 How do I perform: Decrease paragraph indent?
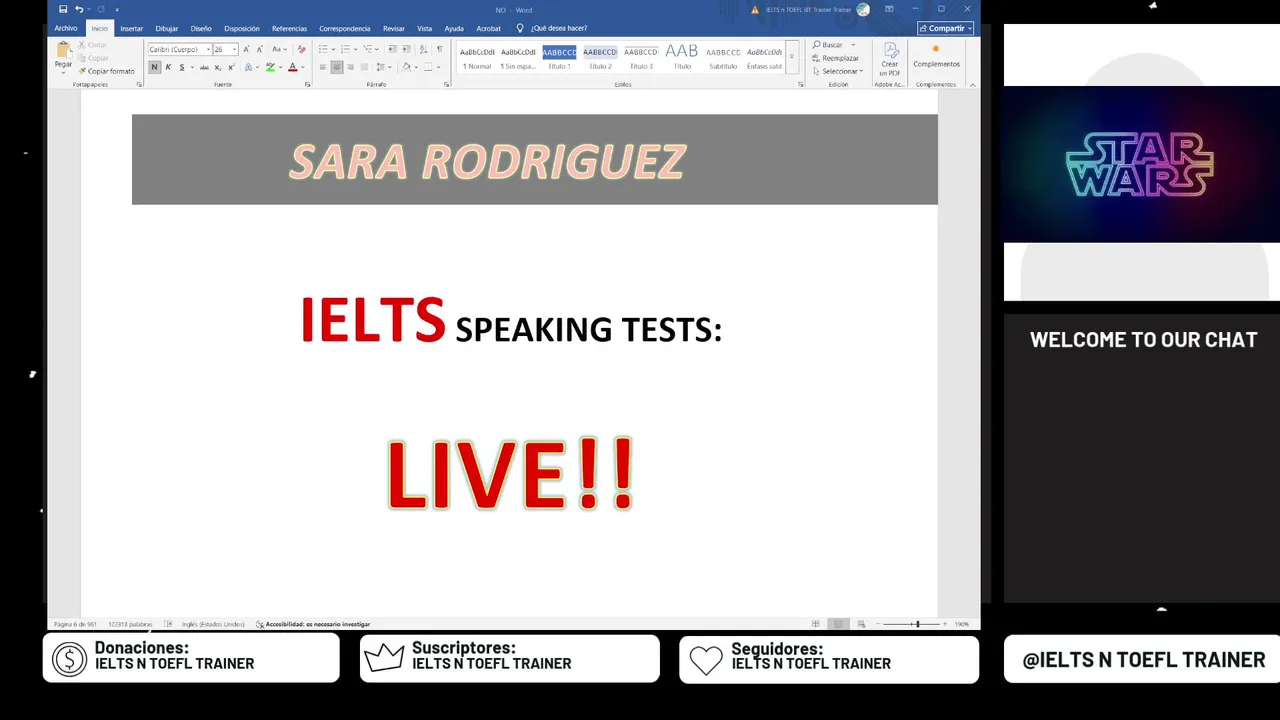(x=392, y=49)
